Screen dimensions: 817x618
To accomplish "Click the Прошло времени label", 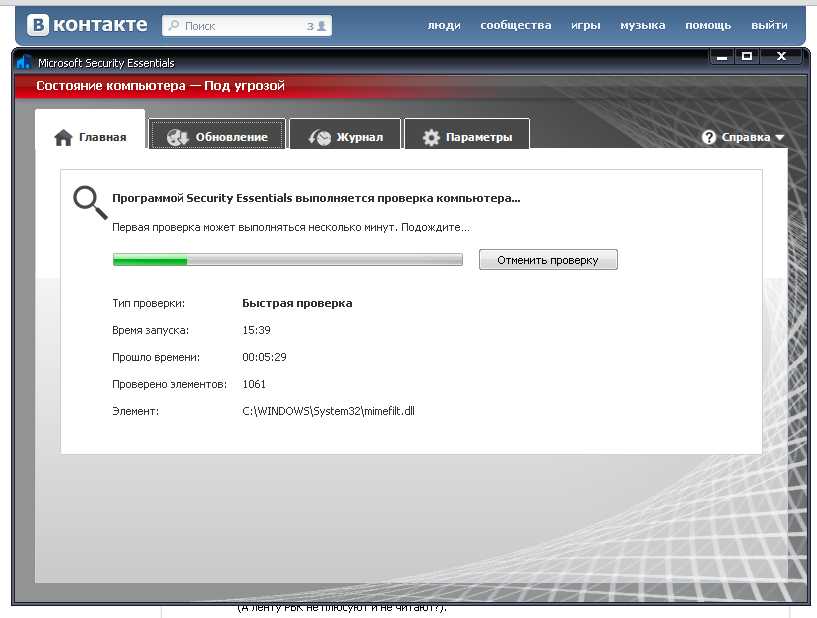I will [156, 357].
